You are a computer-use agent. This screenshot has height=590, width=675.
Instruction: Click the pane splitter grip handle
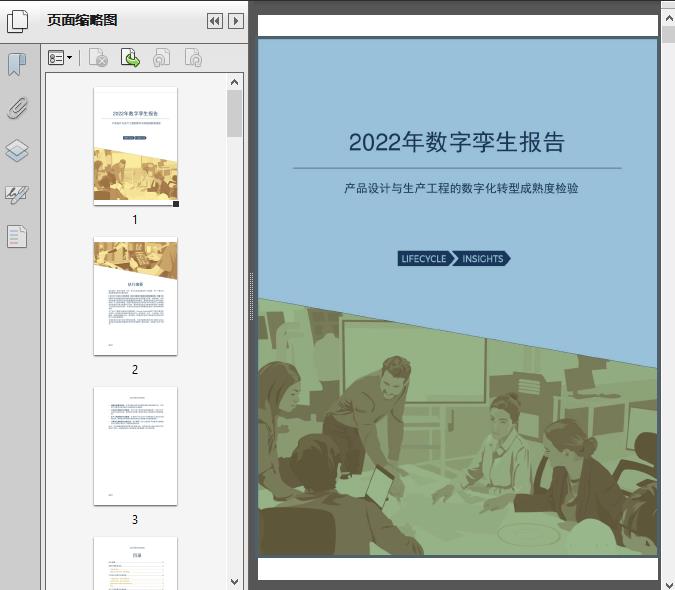[251, 297]
